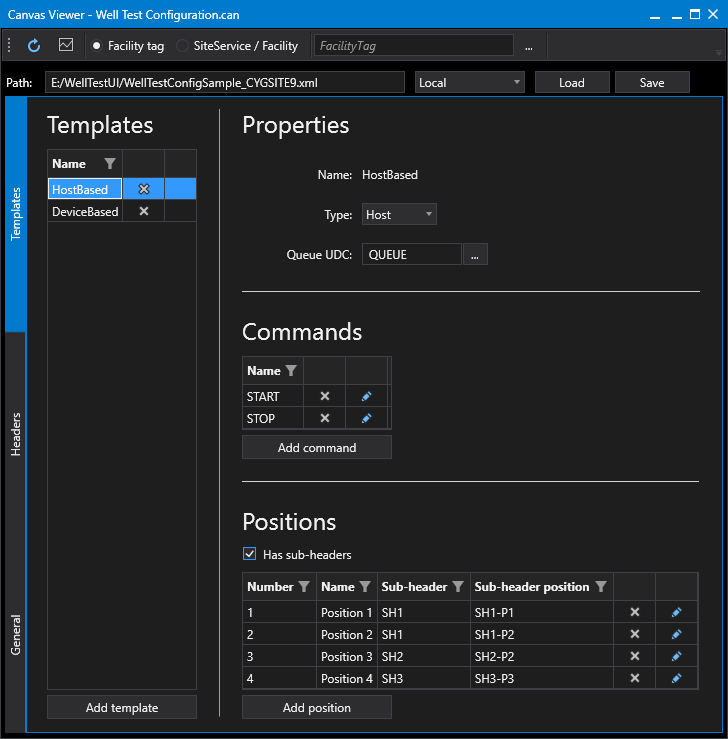Switch to the General side tab
This screenshot has height=739, width=728.
coord(16,635)
